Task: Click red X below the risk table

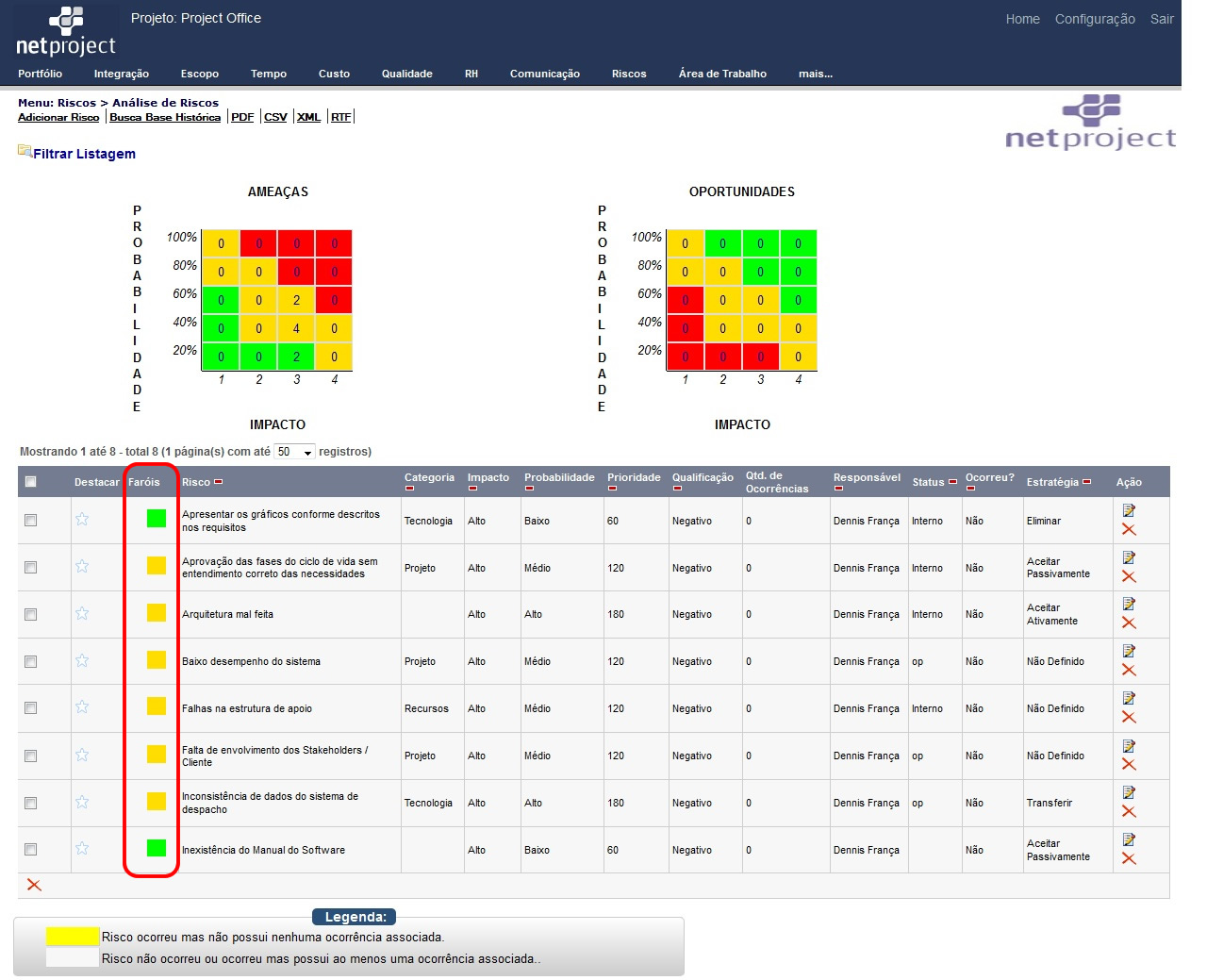Action: click(x=34, y=885)
